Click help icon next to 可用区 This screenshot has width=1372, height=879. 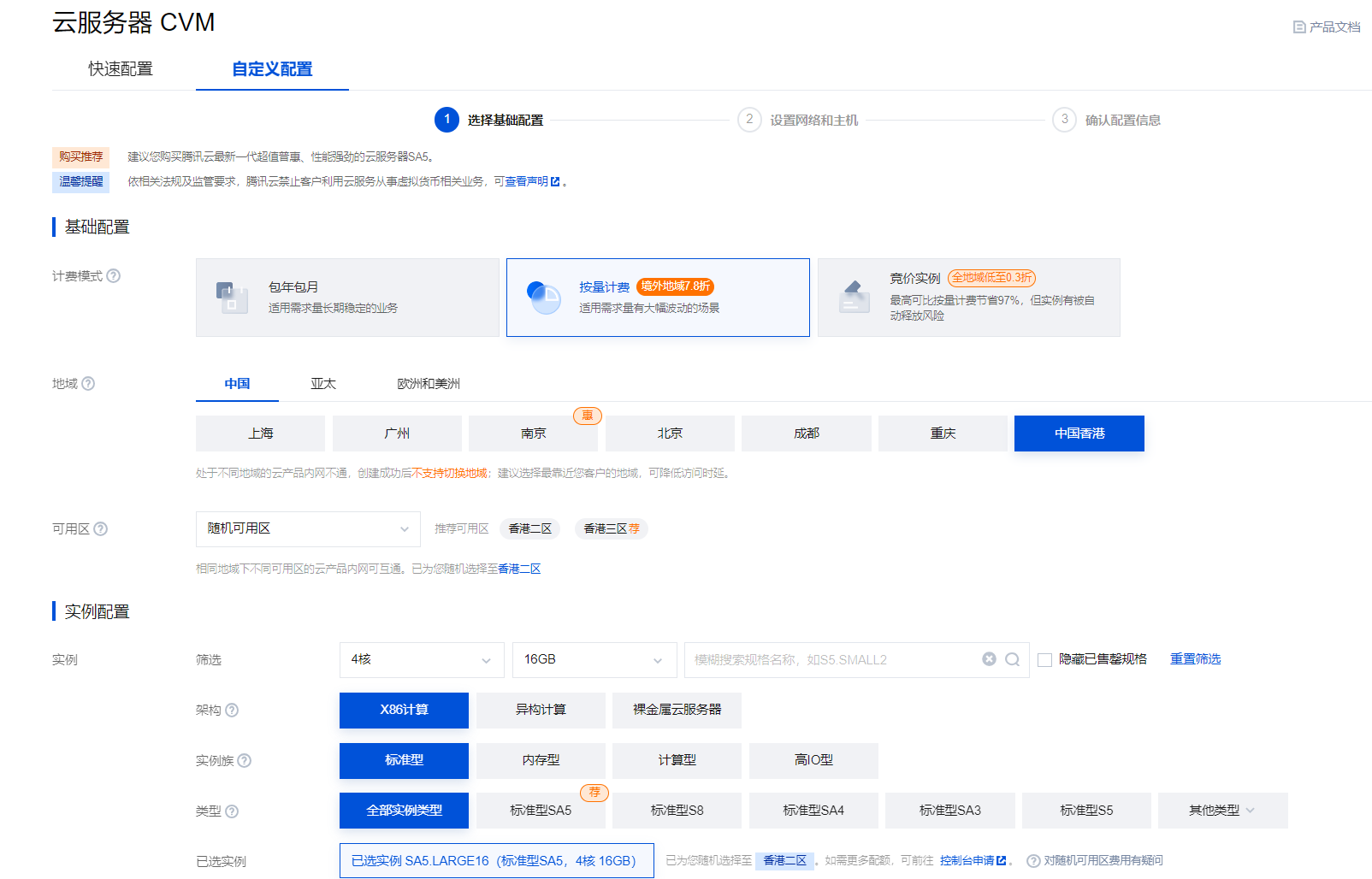point(101,529)
